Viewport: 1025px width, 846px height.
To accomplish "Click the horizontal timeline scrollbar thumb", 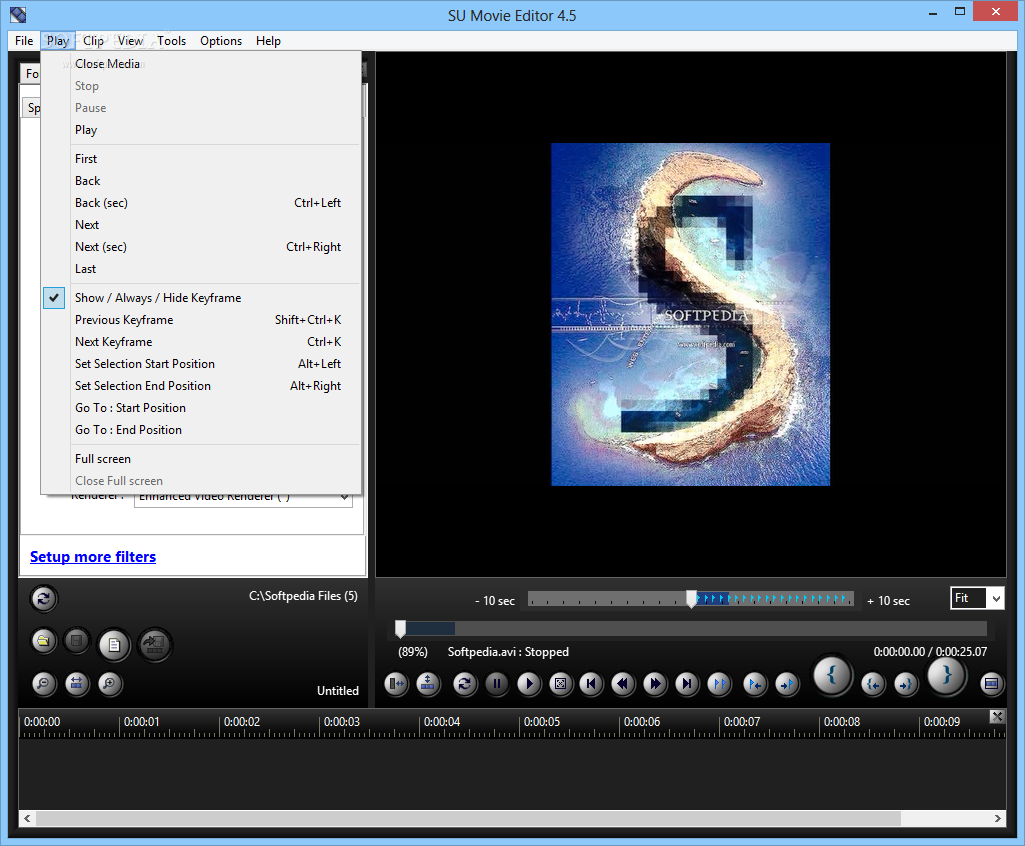I will (468, 818).
